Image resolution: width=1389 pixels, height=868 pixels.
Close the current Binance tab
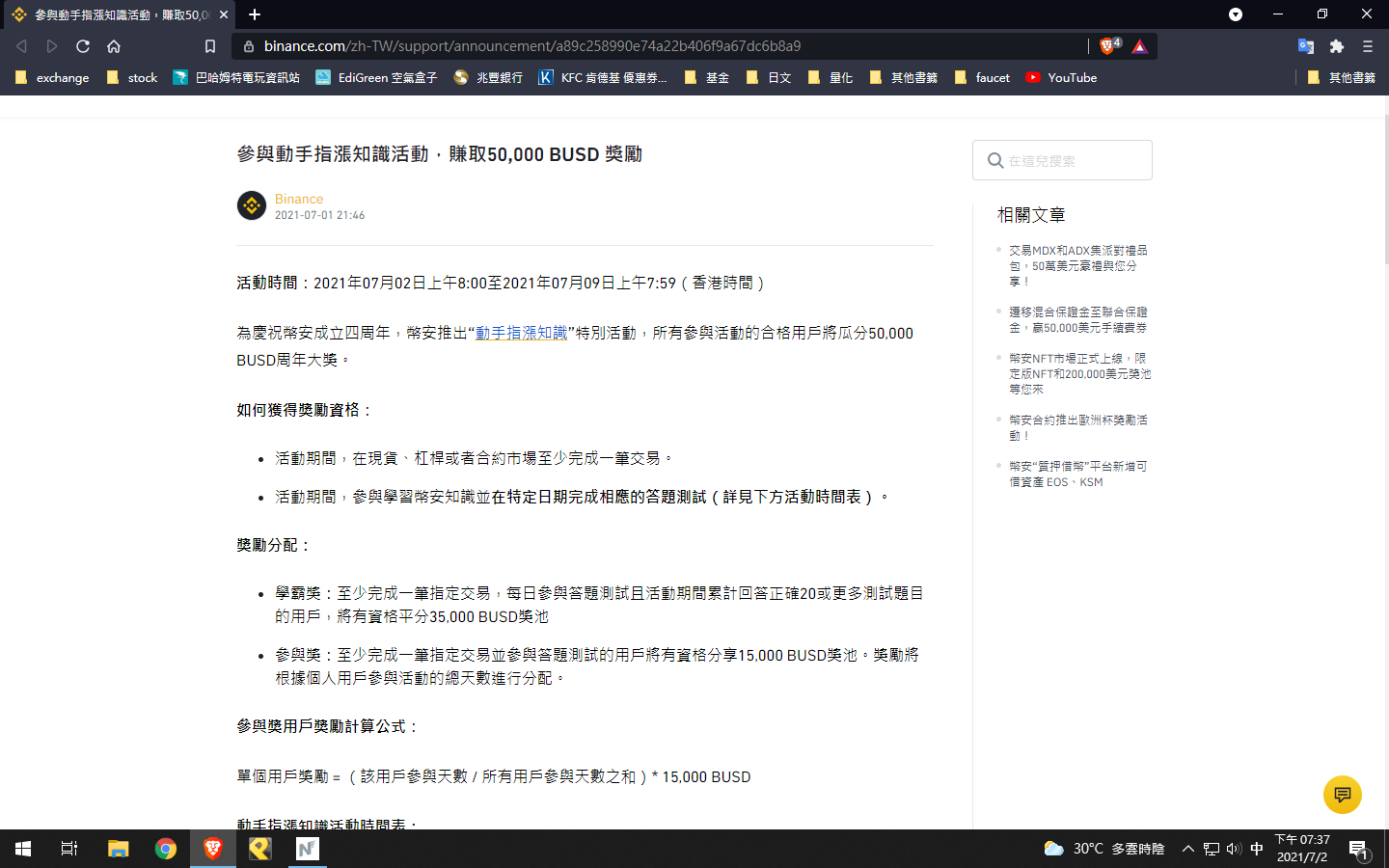224,14
